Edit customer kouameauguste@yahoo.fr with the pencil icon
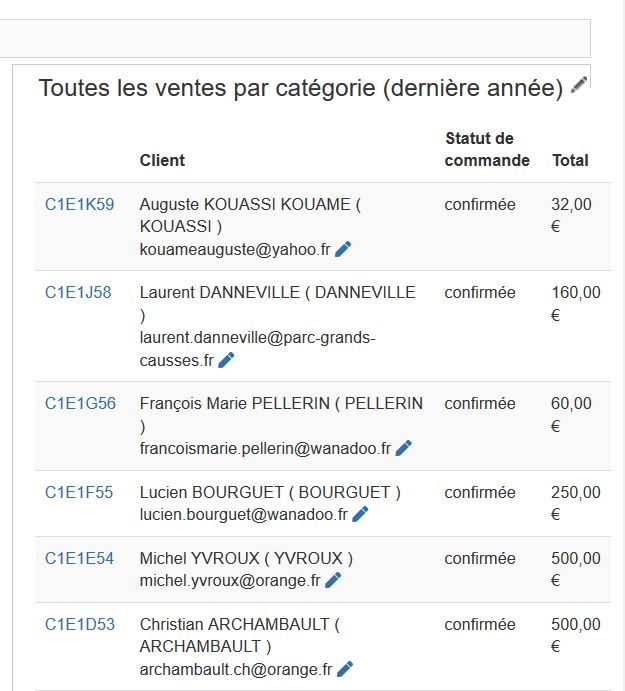This screenshot has width=625, height=691. (343, 249)
